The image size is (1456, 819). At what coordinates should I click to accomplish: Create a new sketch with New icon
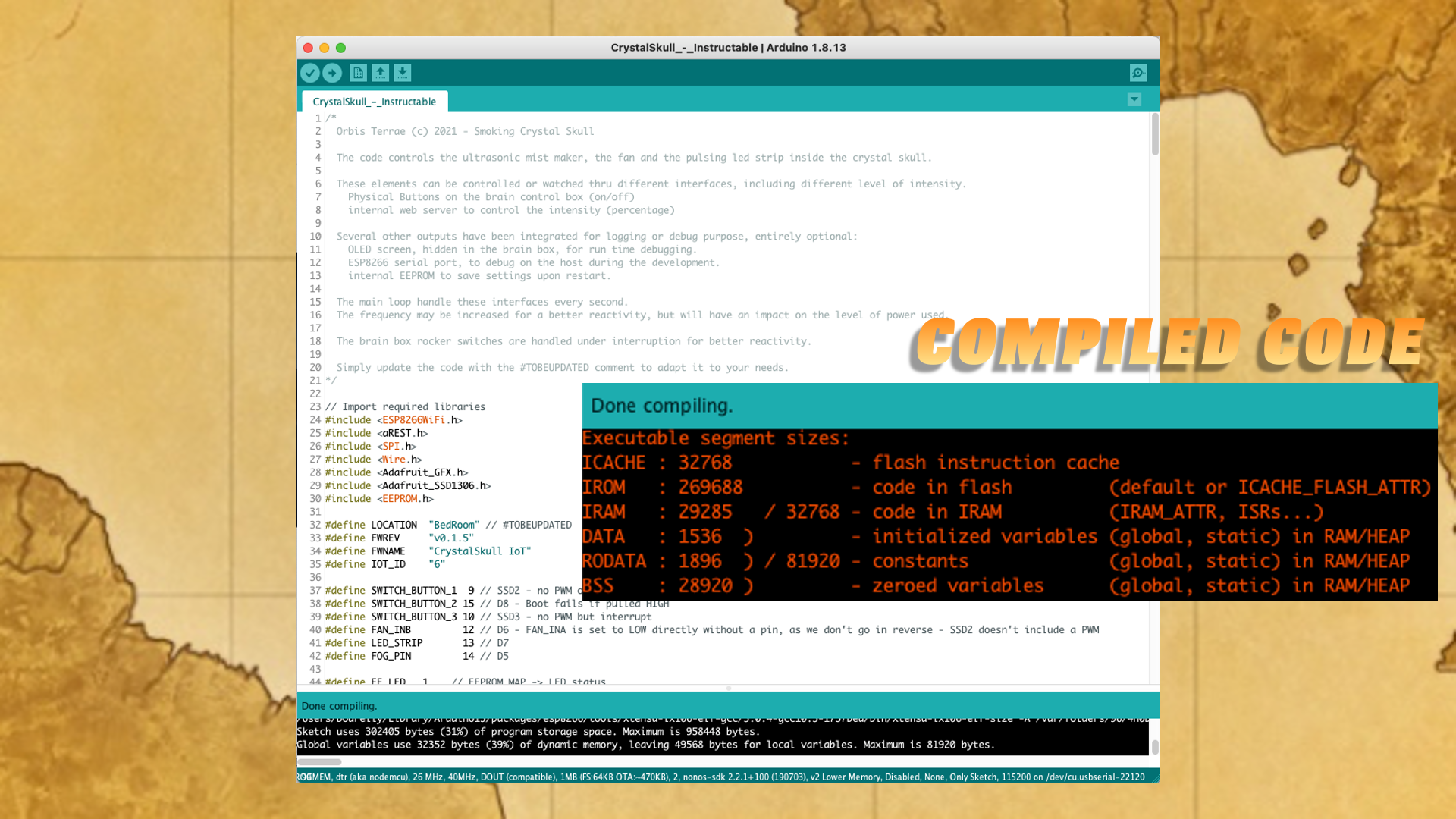click(x=358, y=73)
